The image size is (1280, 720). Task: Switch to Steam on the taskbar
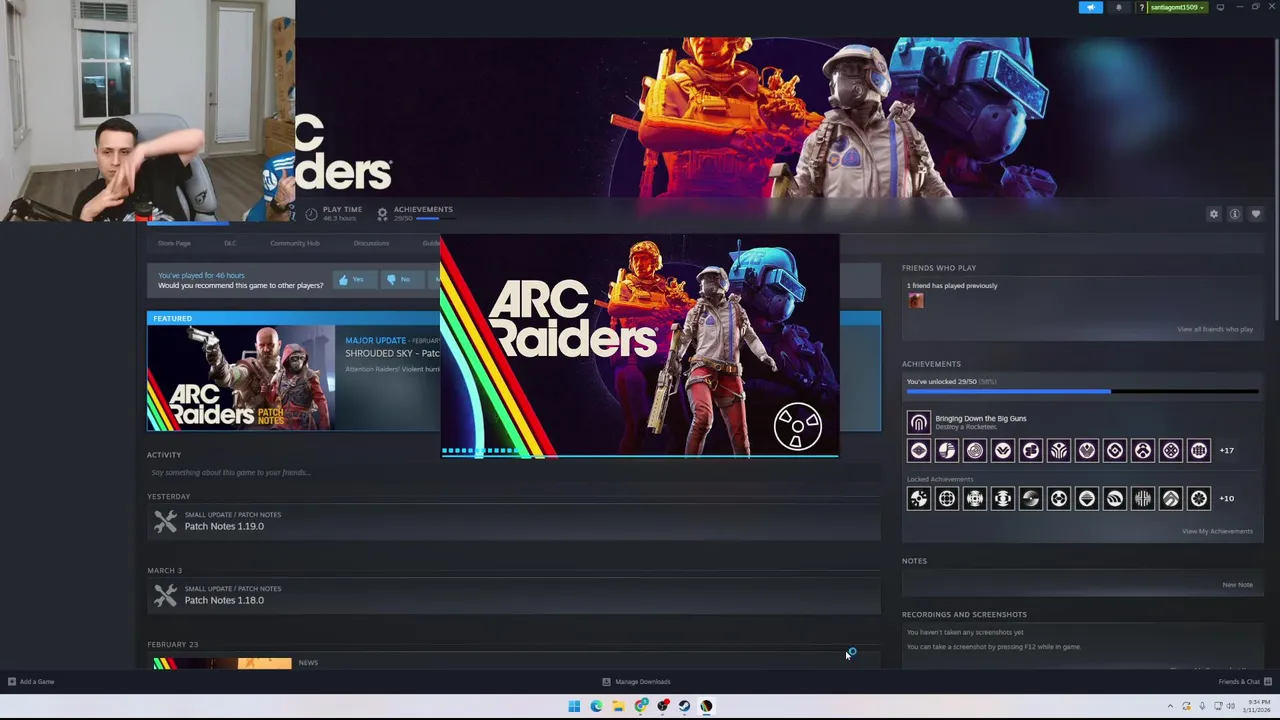coord(684,706)
